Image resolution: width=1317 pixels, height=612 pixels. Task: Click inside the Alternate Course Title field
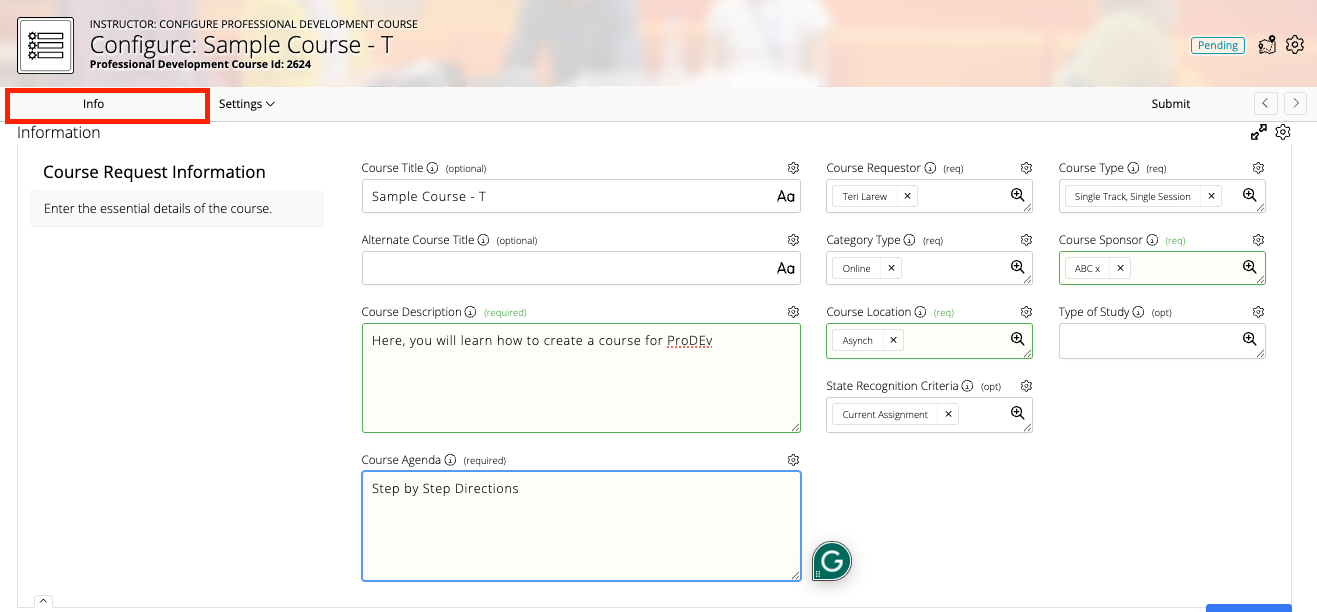[x=560, y=268]
